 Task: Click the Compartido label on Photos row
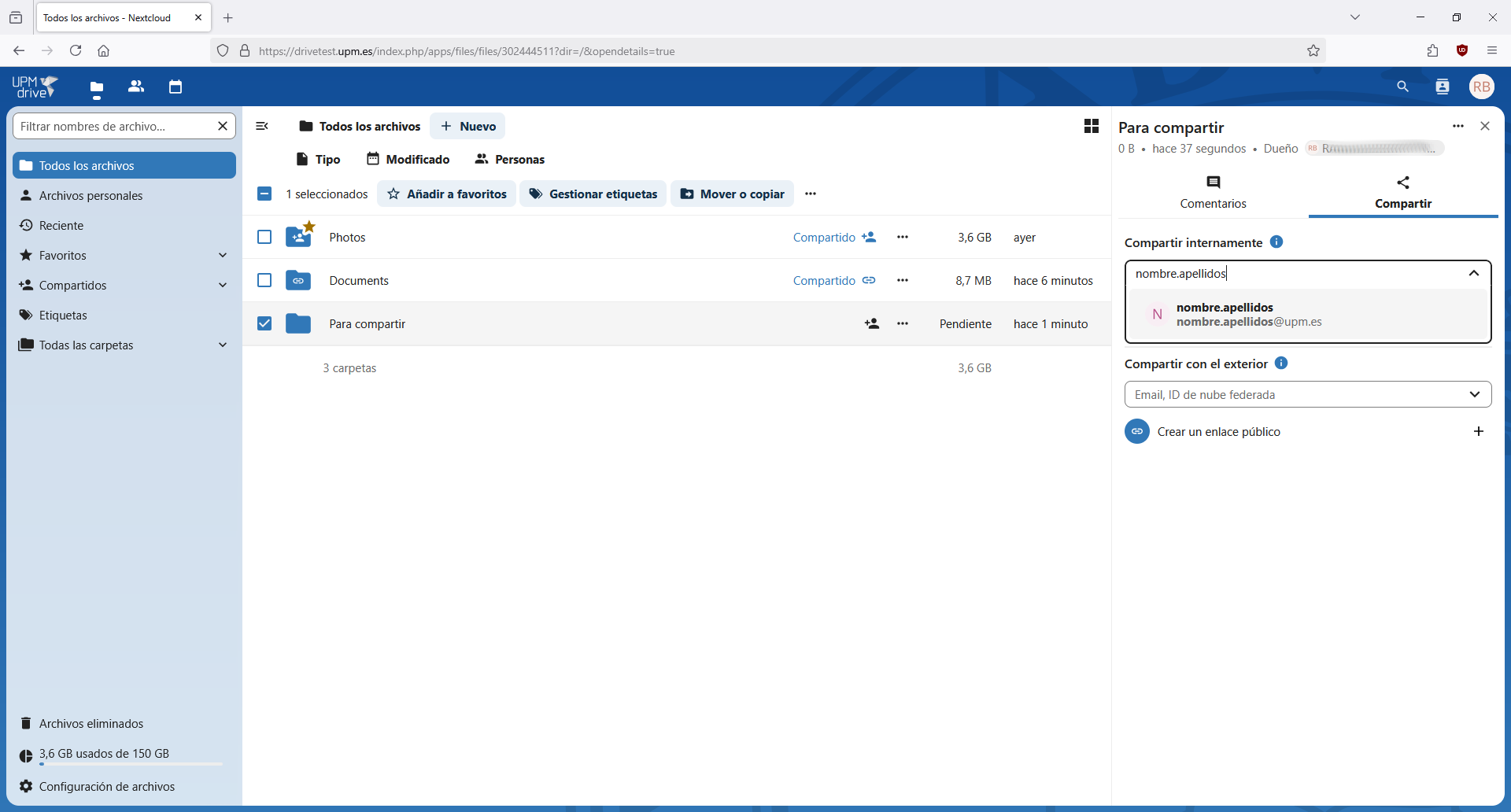tap(824, 237)
